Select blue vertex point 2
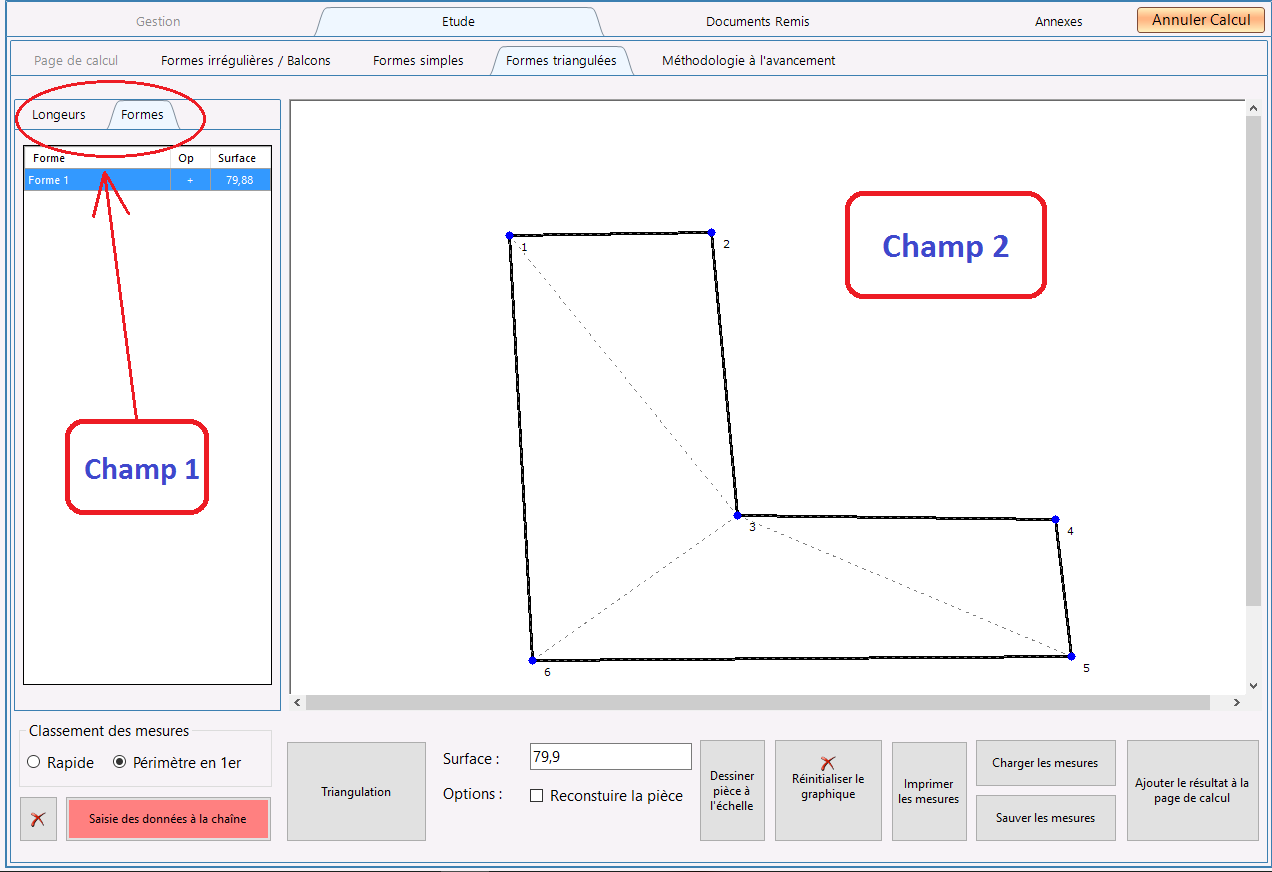The image size is (1272, 872). 711,232
